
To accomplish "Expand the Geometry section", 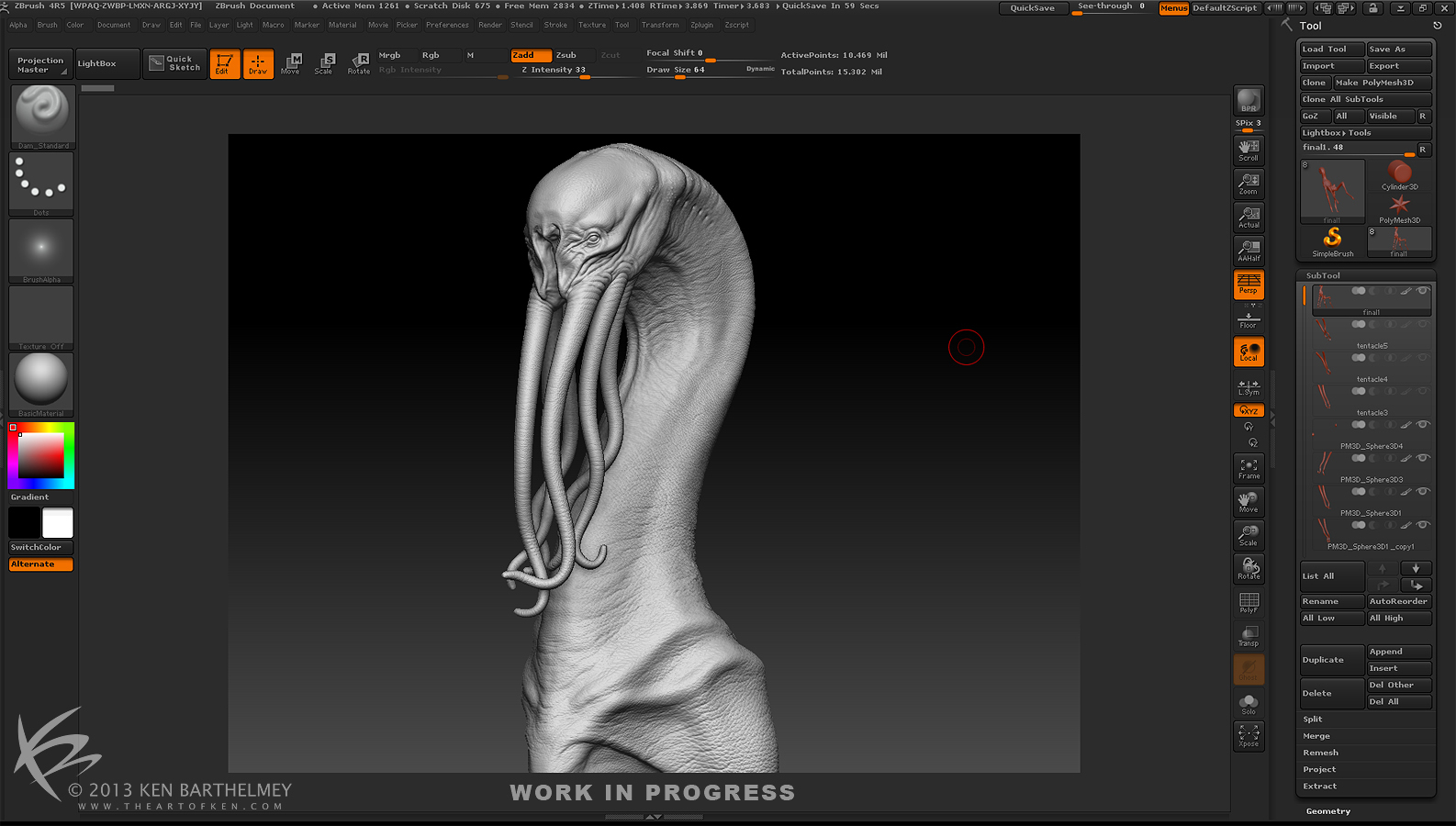I will tap(1328, 811).
